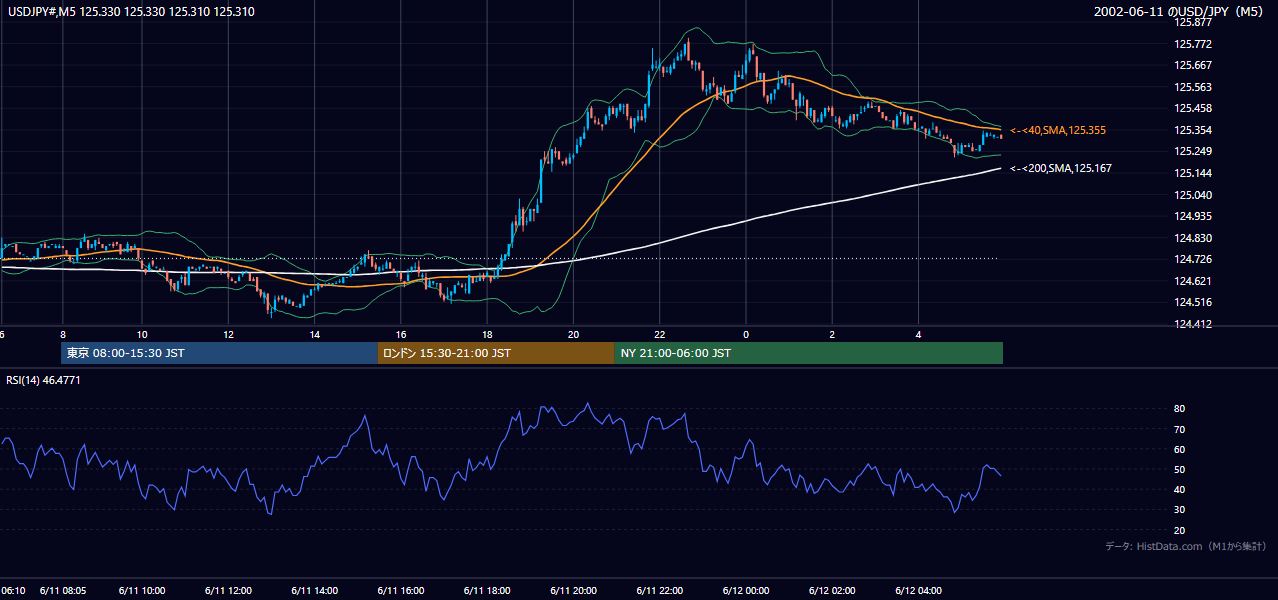The image size is (1278, 600).
Task: Click hour label 14 below price chart
Action: [x=315, y=334]
